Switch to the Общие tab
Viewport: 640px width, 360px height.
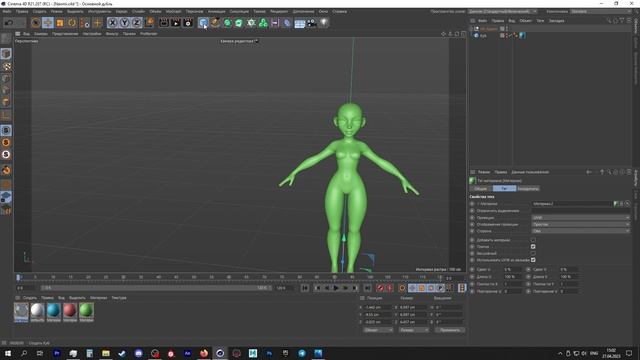(x=480, y=189)
